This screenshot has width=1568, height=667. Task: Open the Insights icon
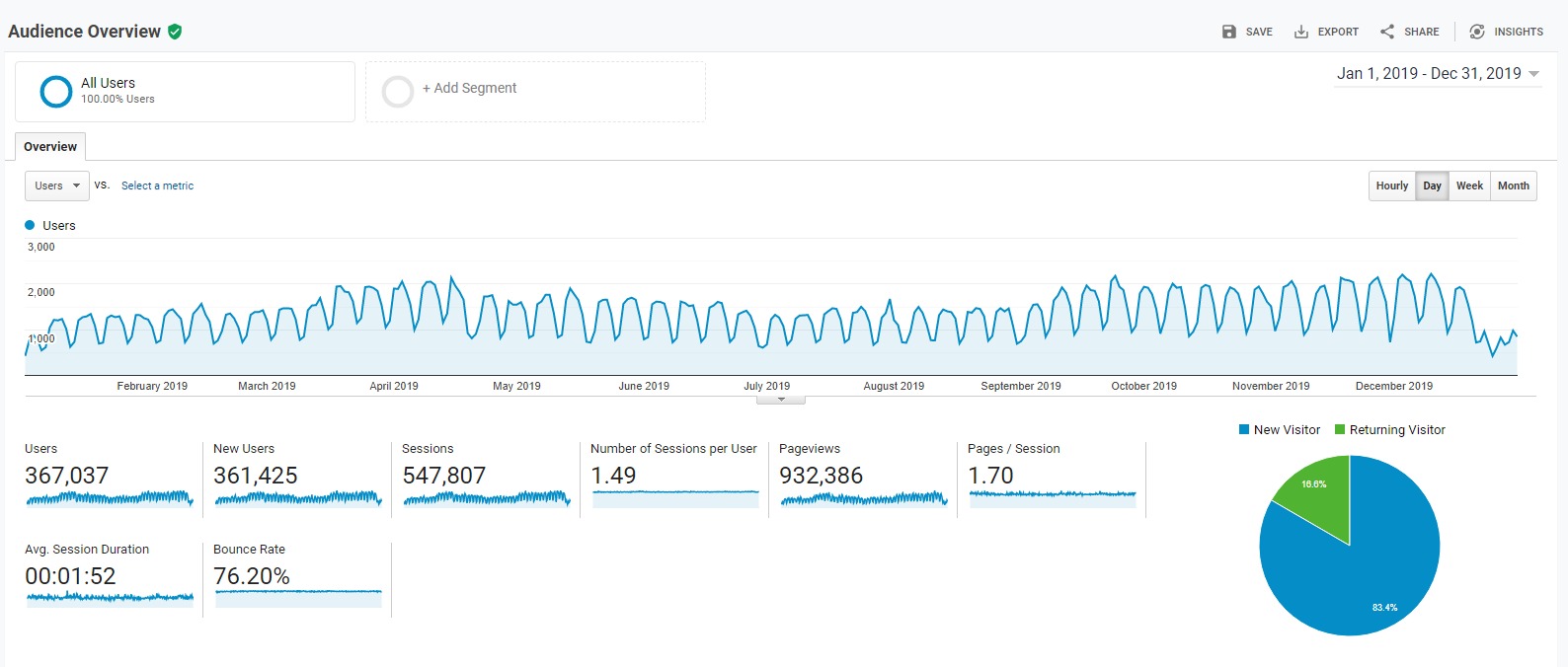click(x=1477, y=32)
